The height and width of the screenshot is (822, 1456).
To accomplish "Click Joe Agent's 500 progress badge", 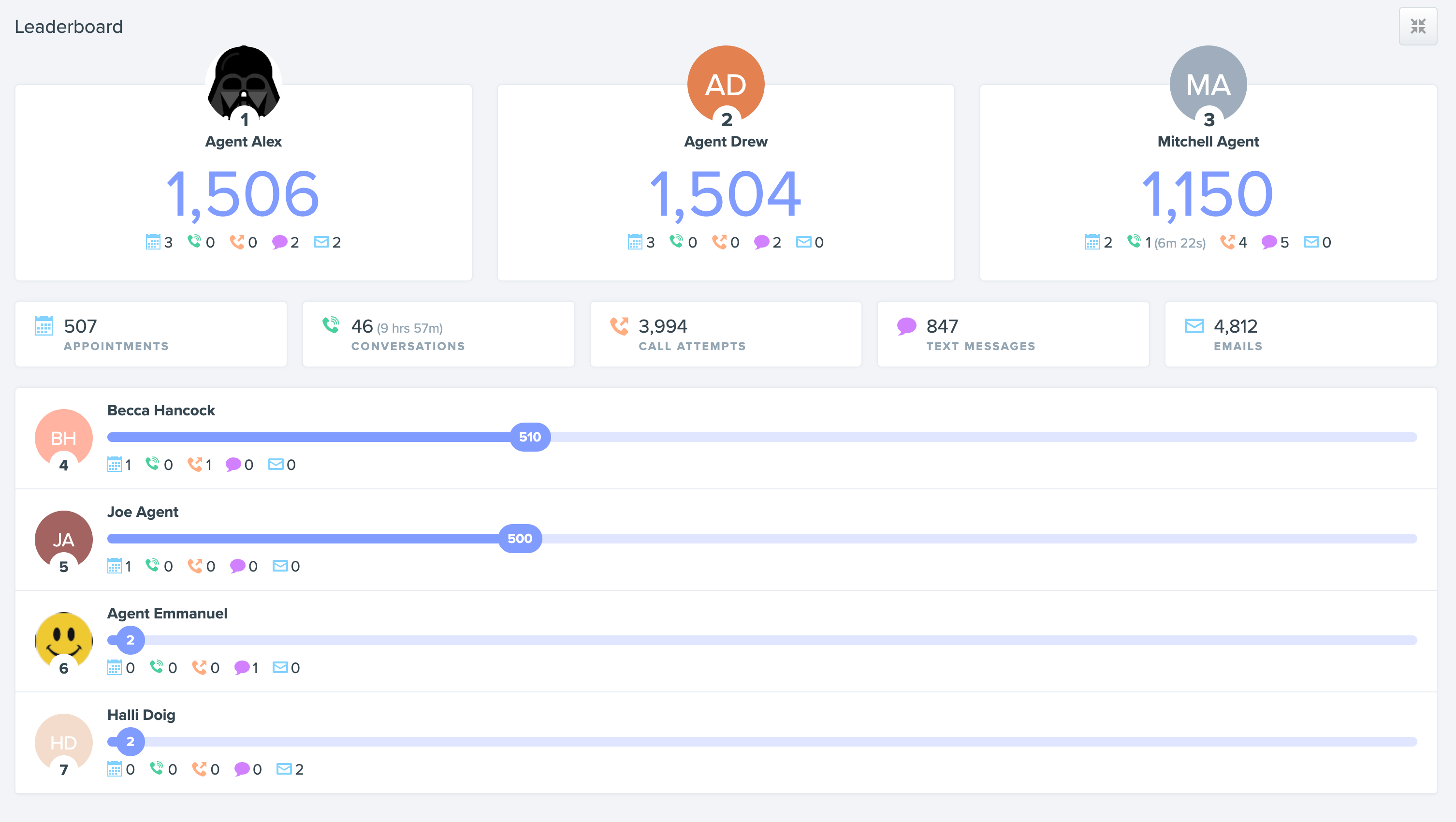I will 521,538.
